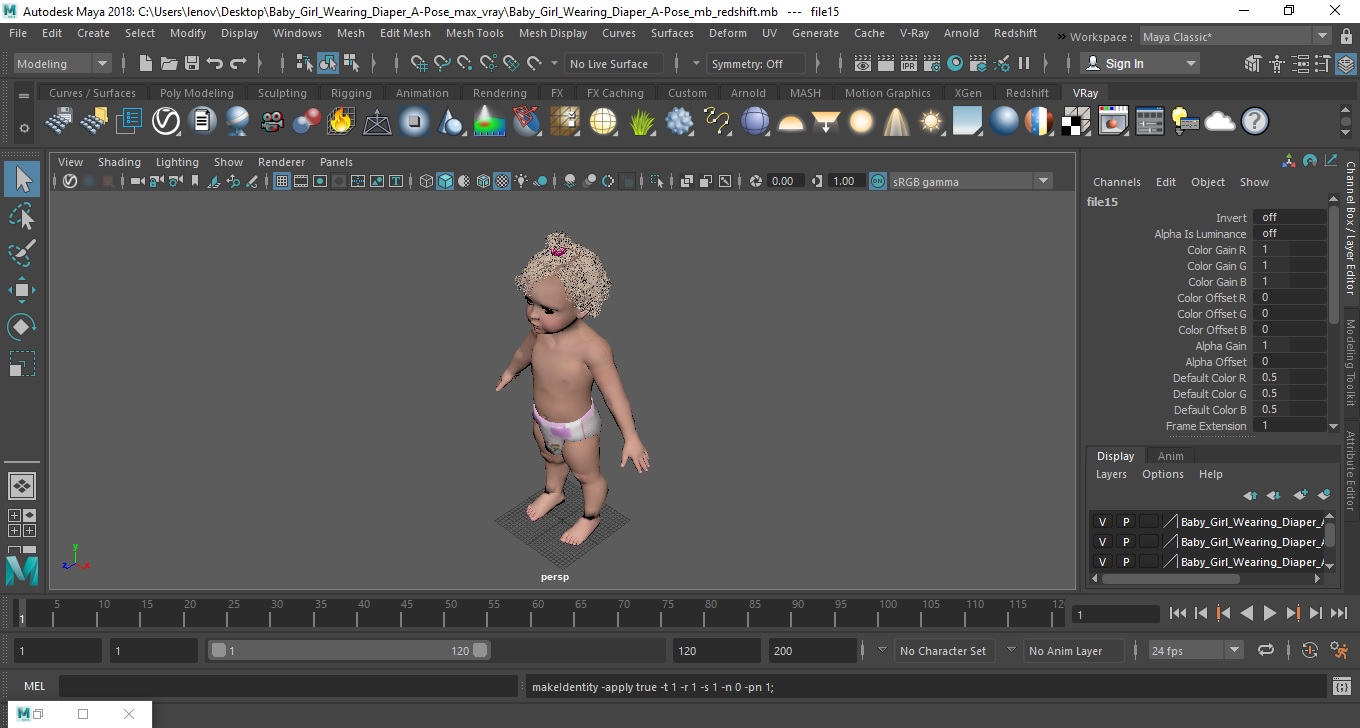This screenshot has width=1360, height=728.
Task: Click the Undo arrow icon
Action: 215,63
